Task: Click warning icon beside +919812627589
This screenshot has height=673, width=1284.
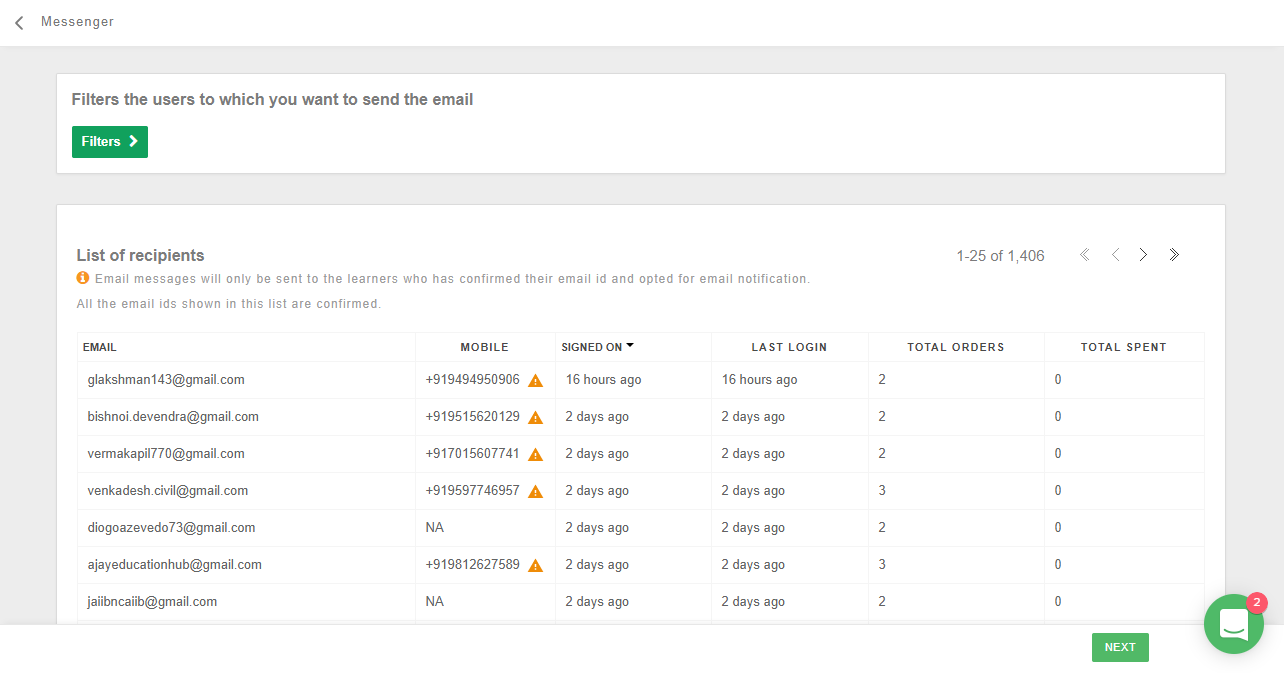Action: coord(536,566)
